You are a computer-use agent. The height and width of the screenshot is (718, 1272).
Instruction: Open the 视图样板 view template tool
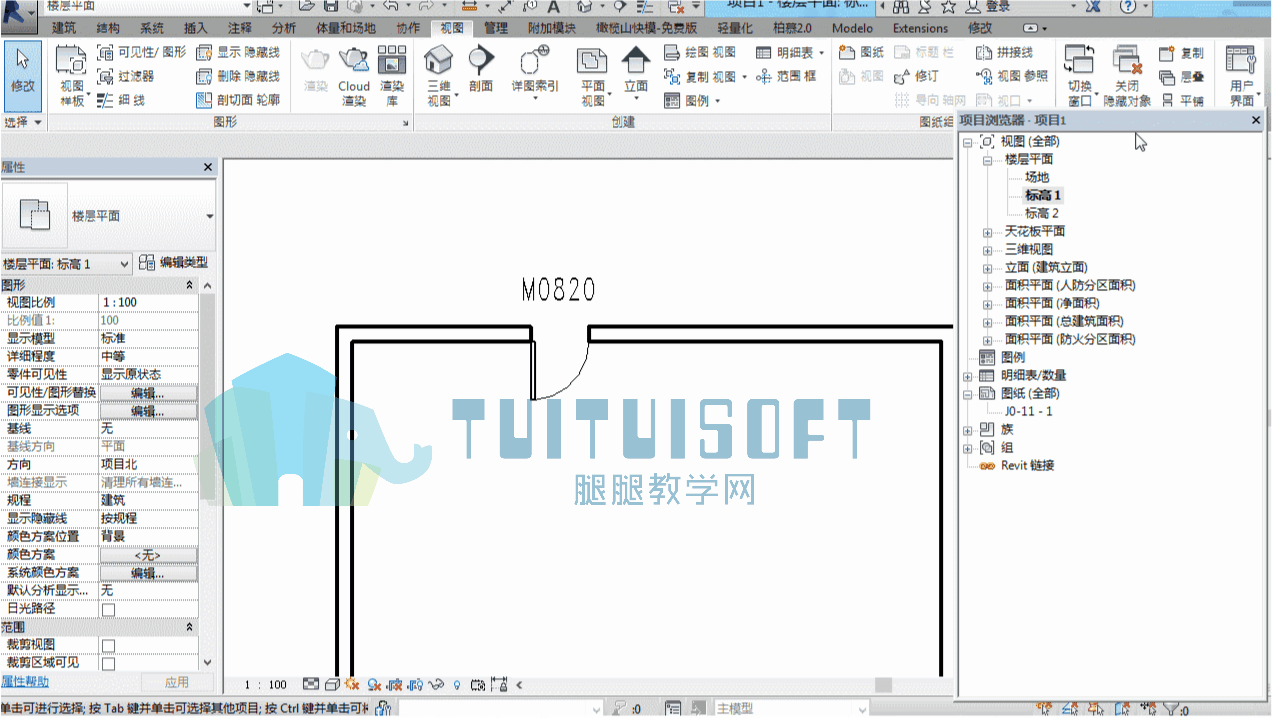coord(71,77)
